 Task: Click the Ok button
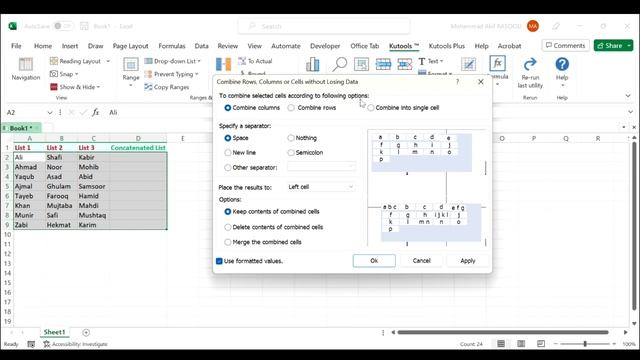(x=374, y=261)
